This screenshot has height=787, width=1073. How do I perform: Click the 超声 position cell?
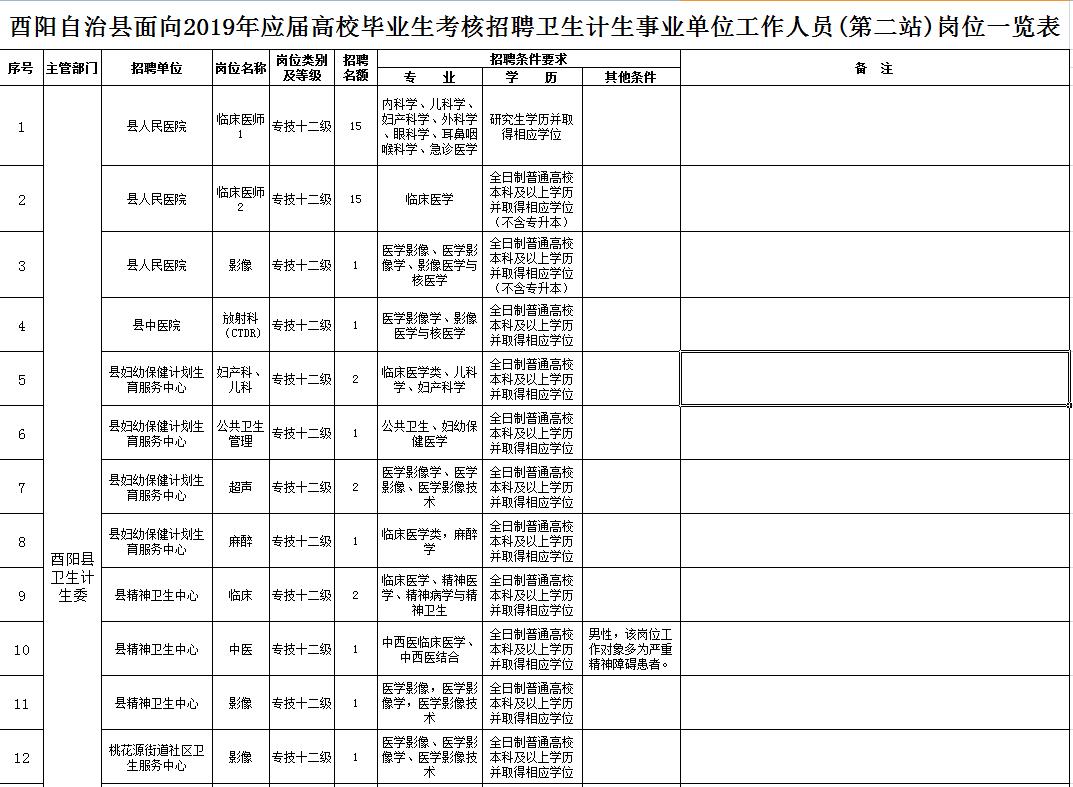[240, 487]
